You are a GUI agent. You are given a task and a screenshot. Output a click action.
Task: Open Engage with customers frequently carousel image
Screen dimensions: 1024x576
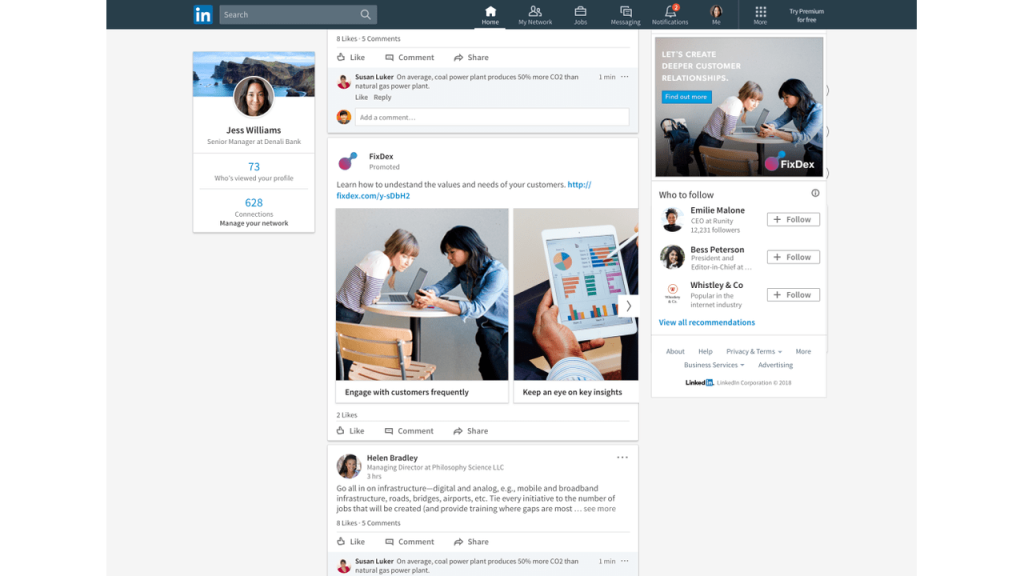point(422,294)
